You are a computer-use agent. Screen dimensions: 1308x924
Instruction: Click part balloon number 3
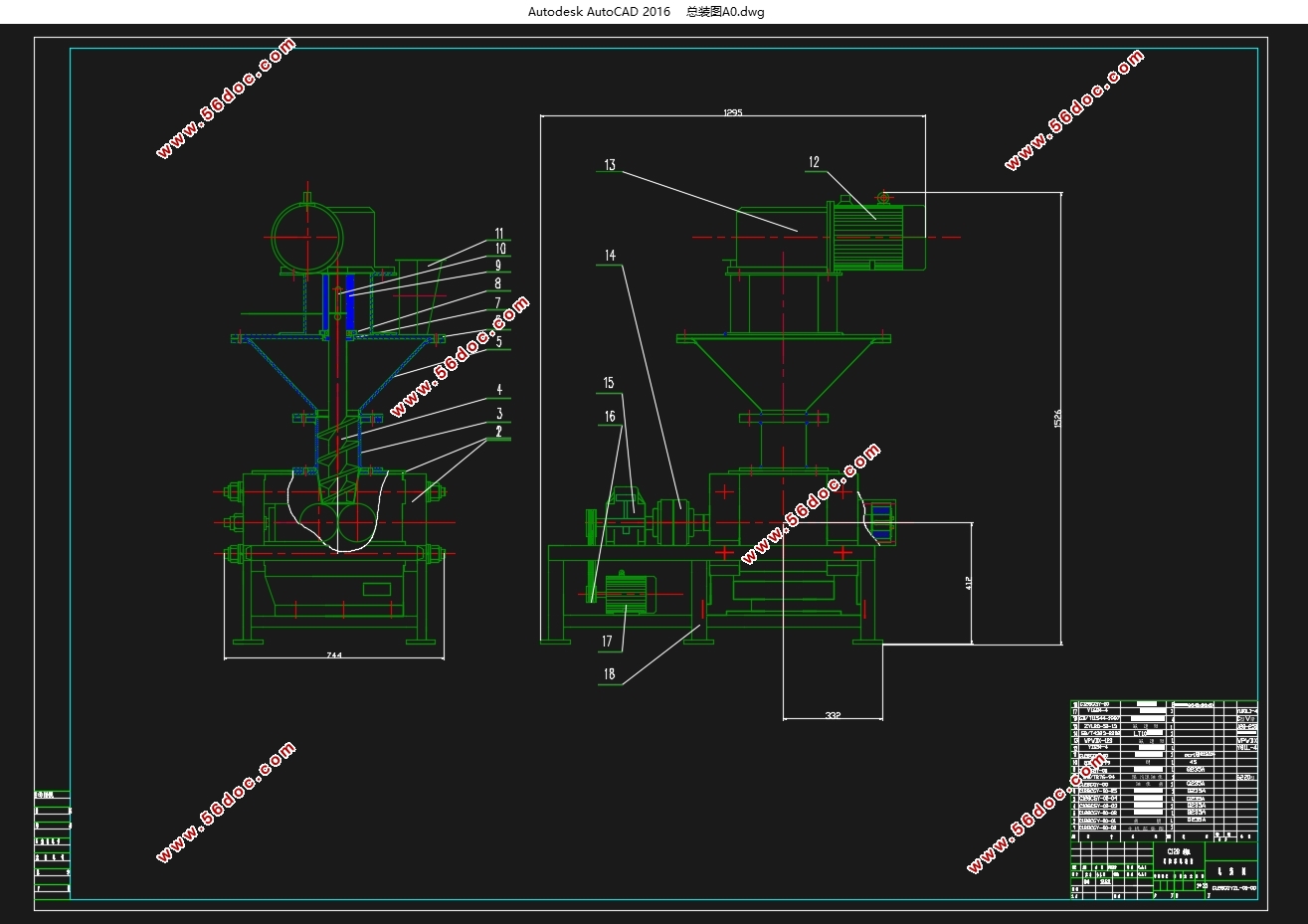[x=499, y=414]
